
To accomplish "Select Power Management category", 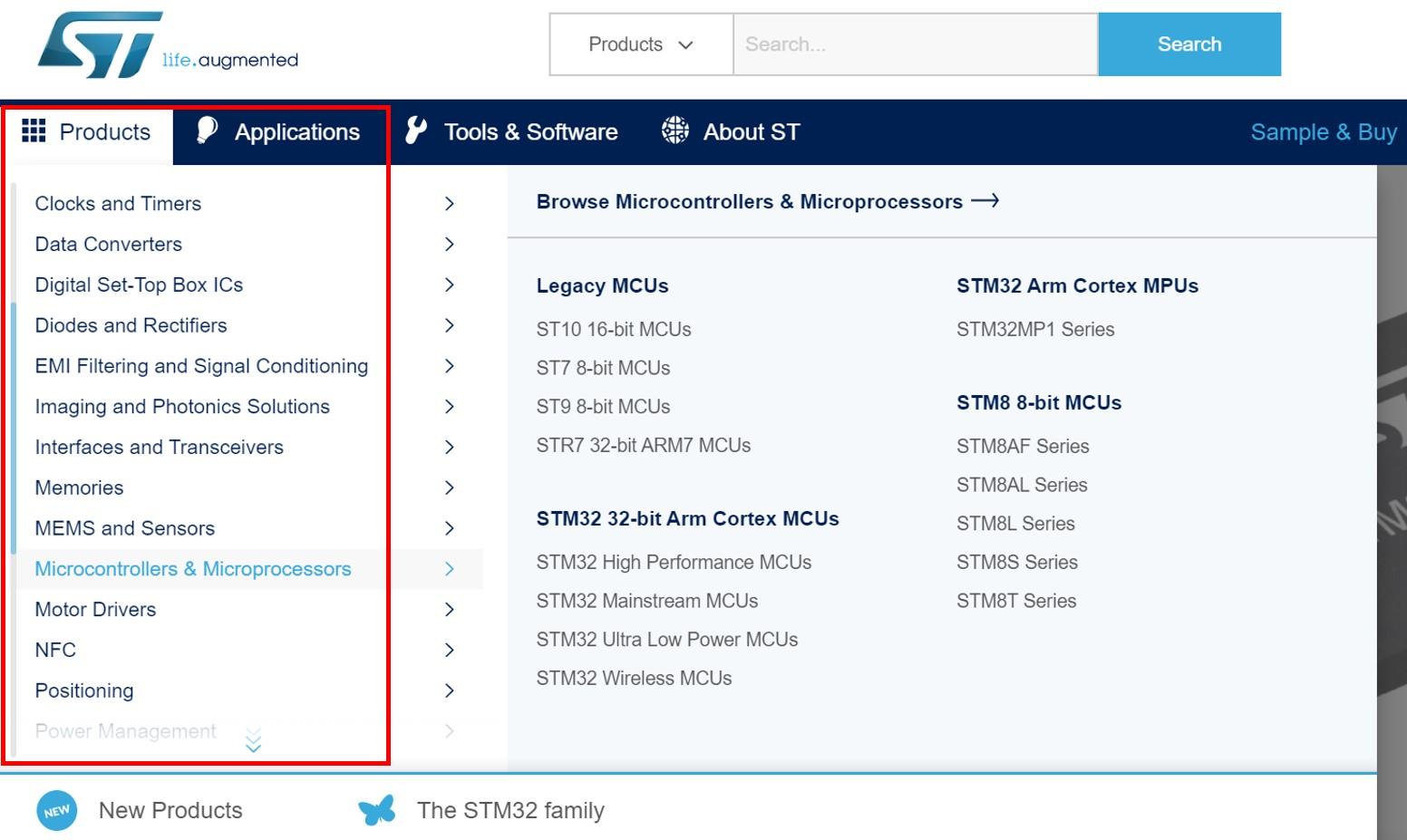I will coord(125,731).
